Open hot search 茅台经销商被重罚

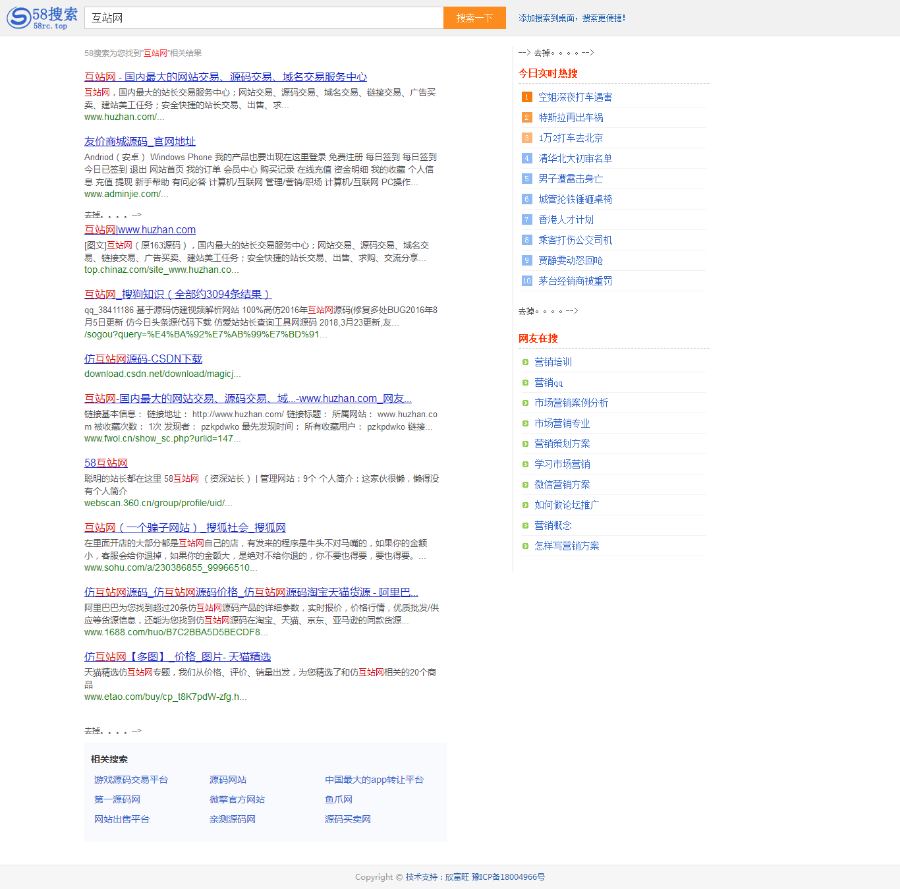point(575,281)
